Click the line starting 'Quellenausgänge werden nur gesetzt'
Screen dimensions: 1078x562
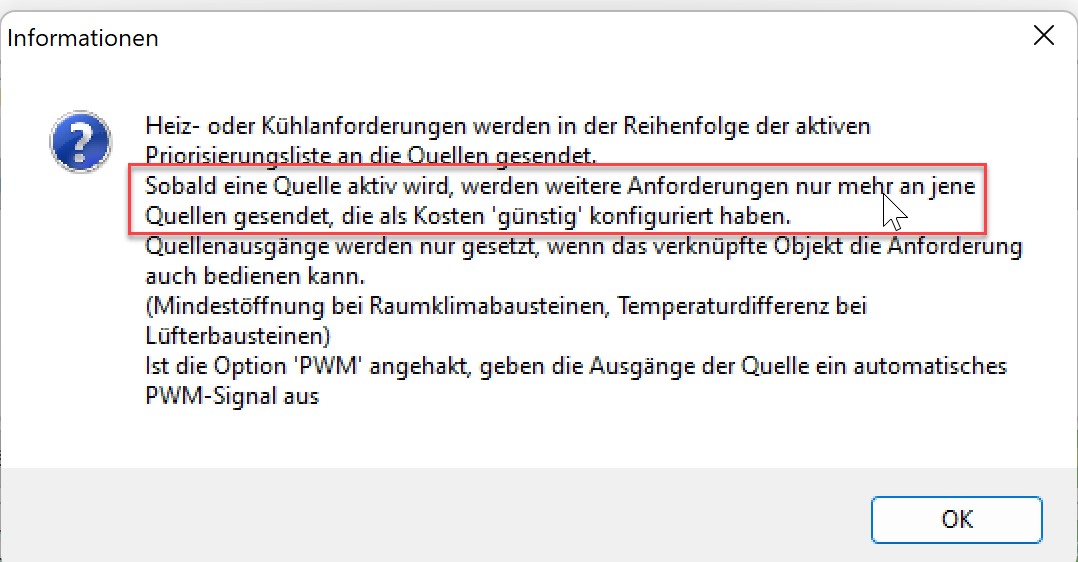tap(583, 246)
